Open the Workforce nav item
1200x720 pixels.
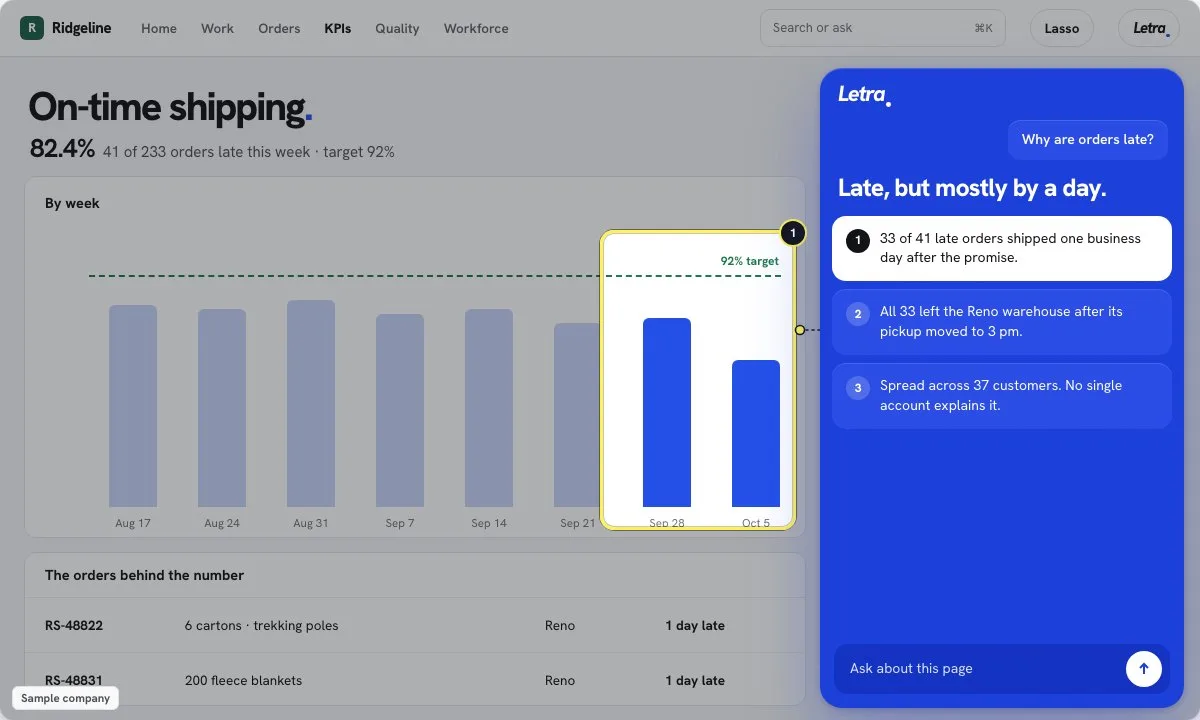point(476,28)
